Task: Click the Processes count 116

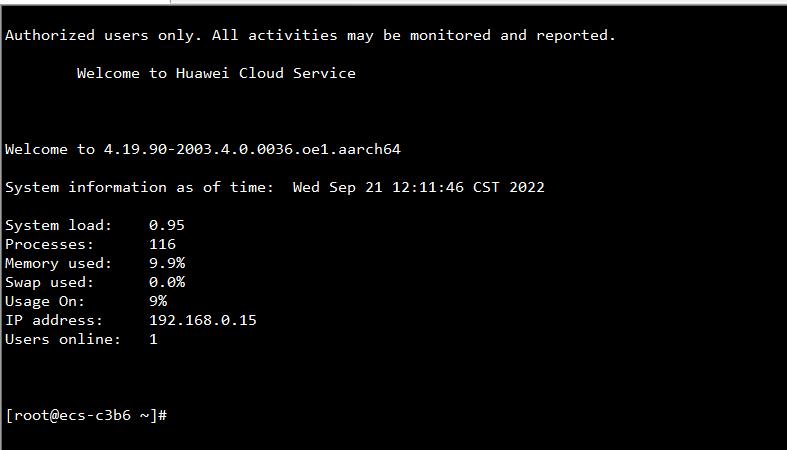Action: (x=162, y=244)
